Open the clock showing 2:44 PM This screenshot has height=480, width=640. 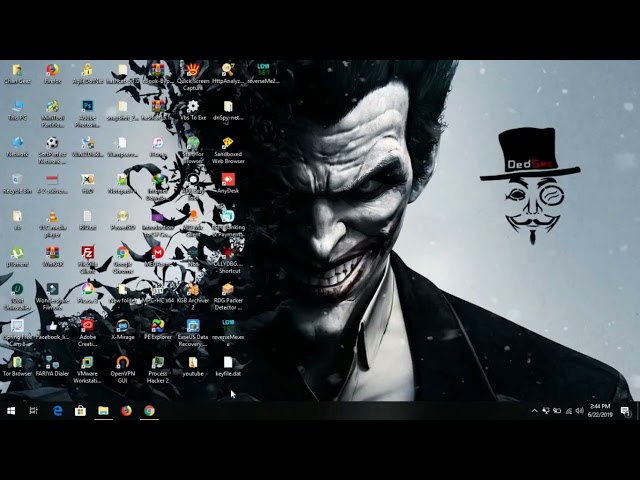pos(600,411)
